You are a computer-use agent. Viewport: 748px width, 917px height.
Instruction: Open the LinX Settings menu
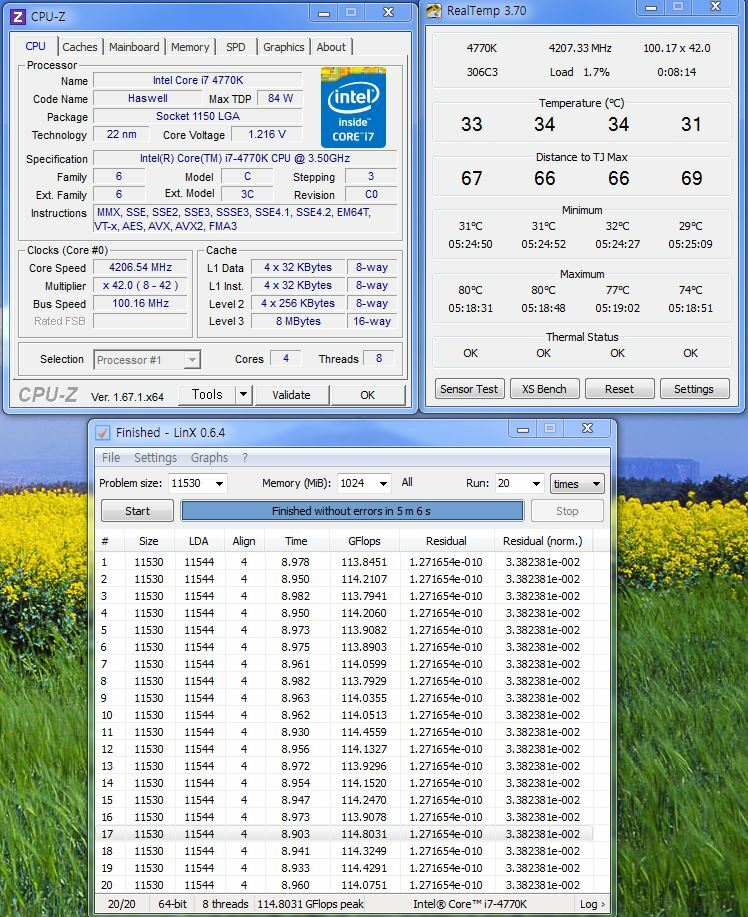coord(155,458)
